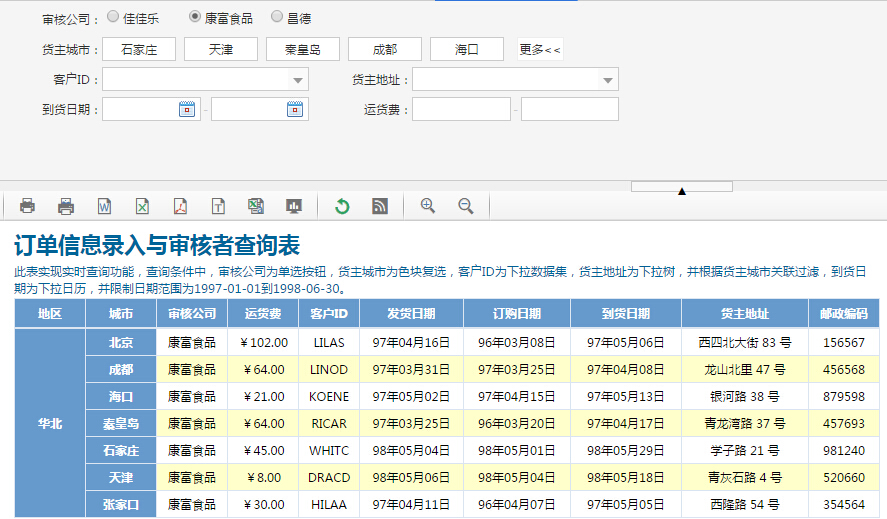Zoom in on the report
This screenshot has height=519, width=887.
(x=428, y=206)
